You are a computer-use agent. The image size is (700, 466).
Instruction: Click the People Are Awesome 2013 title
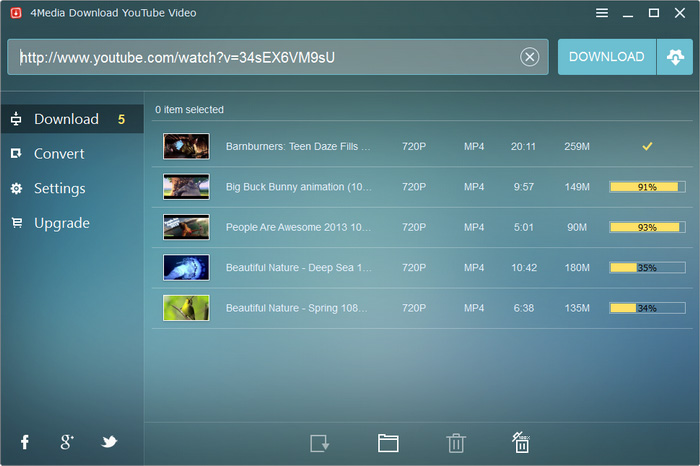coord(298,227)
